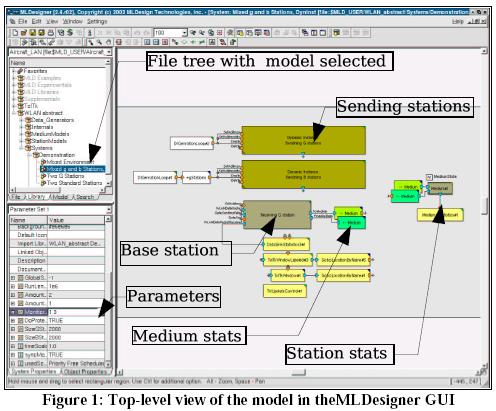Click the Open file toolbar icon
This screenshot has height=411, width=496.
point(24,33)
